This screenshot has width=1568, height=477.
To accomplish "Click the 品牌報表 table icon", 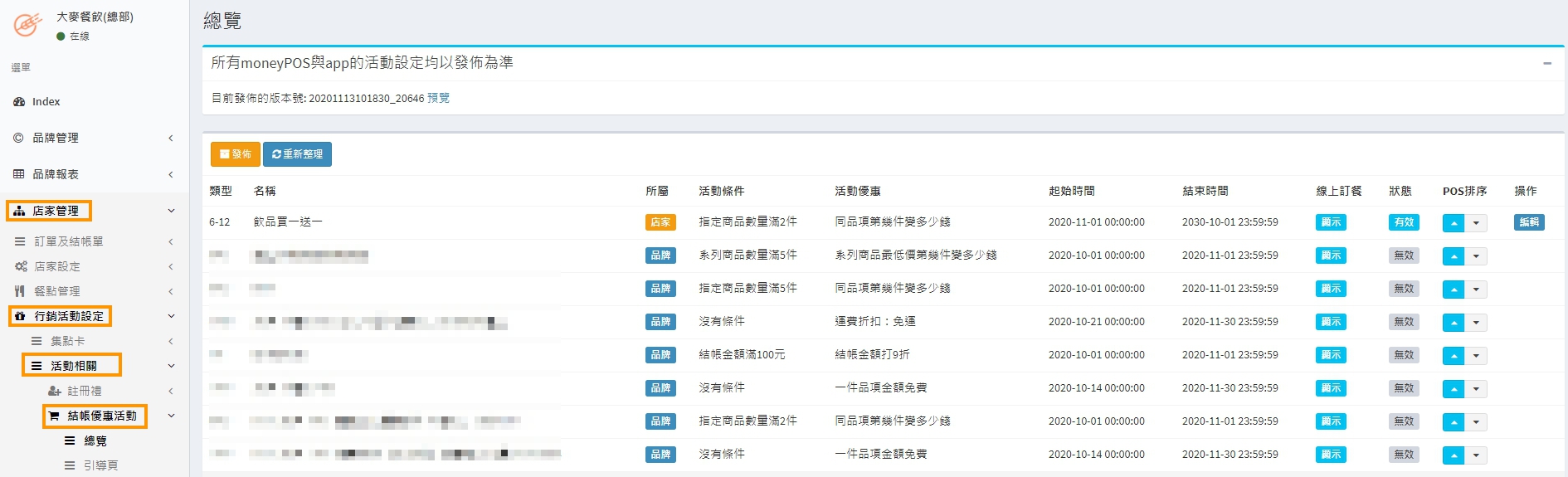I will tap(18, 174).
